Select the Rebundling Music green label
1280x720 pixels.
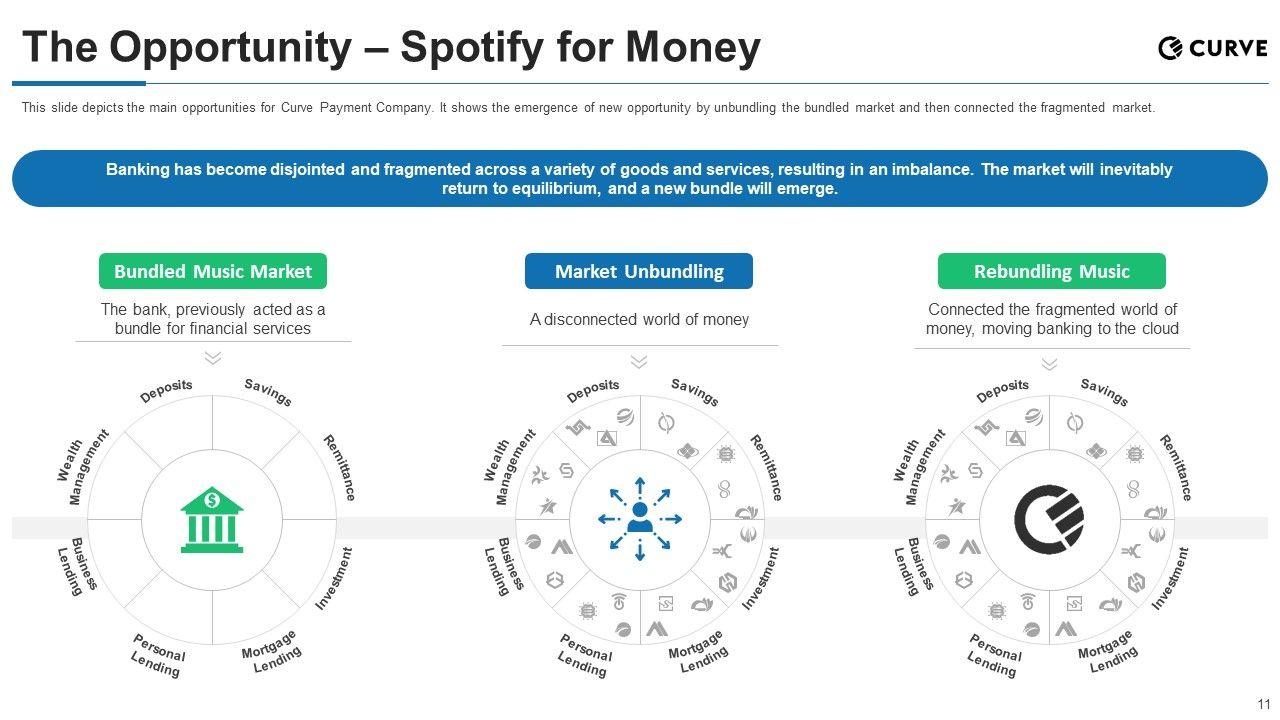click(x=1051, y=271)
